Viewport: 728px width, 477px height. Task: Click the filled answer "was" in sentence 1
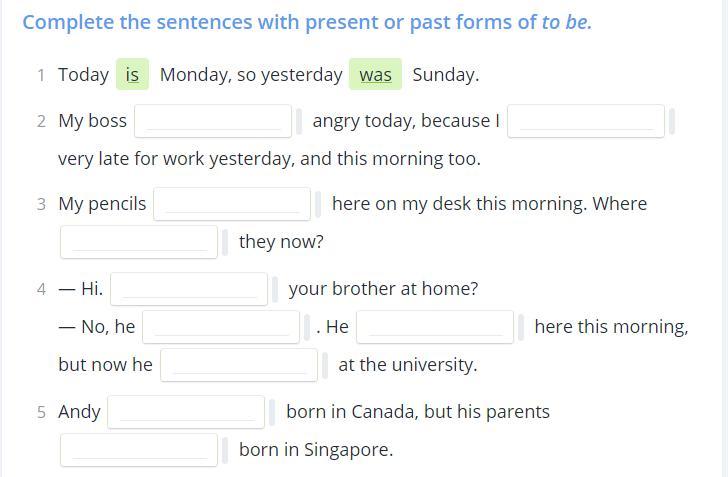click(376, 75)
